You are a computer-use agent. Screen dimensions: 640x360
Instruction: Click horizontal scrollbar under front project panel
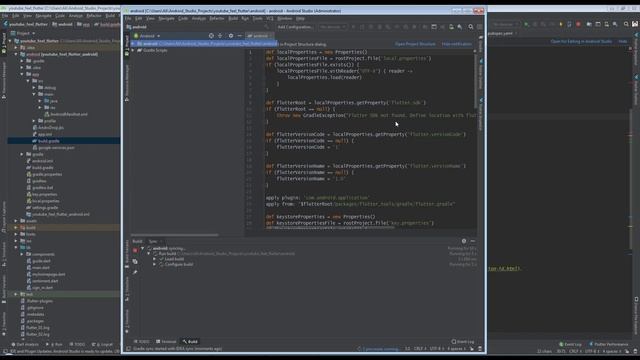(x=175, y=235)
